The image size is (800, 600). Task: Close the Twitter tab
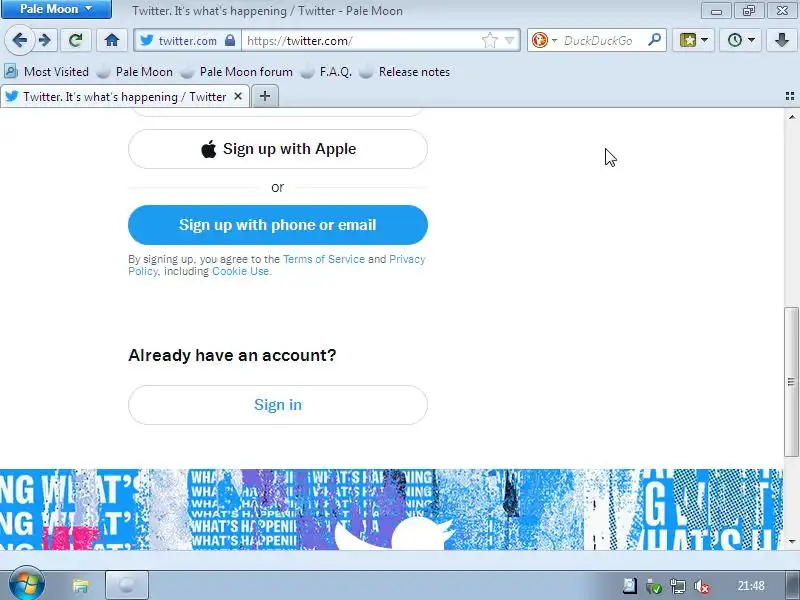(238, 96)
